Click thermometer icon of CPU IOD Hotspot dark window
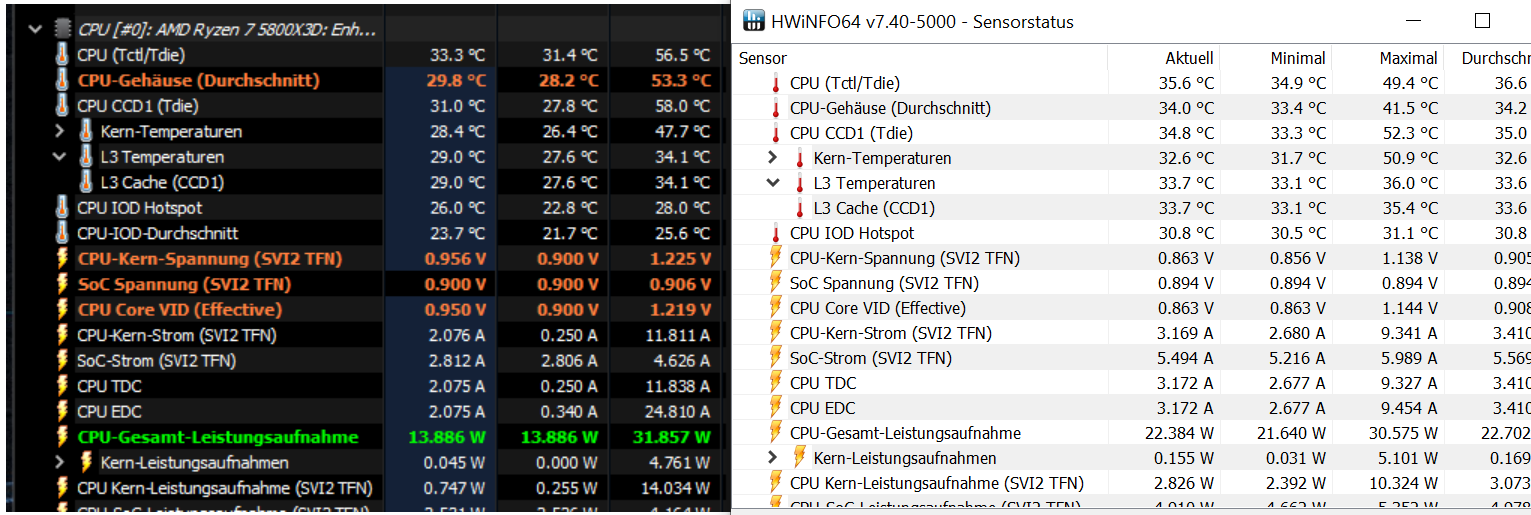The width and height of the screenshot is (1531, 515). (63, 208)
